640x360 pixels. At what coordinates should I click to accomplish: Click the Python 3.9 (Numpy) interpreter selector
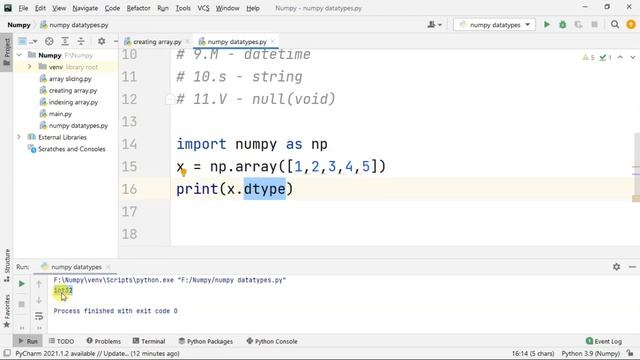pyautogui.click(x=591, y=353)
